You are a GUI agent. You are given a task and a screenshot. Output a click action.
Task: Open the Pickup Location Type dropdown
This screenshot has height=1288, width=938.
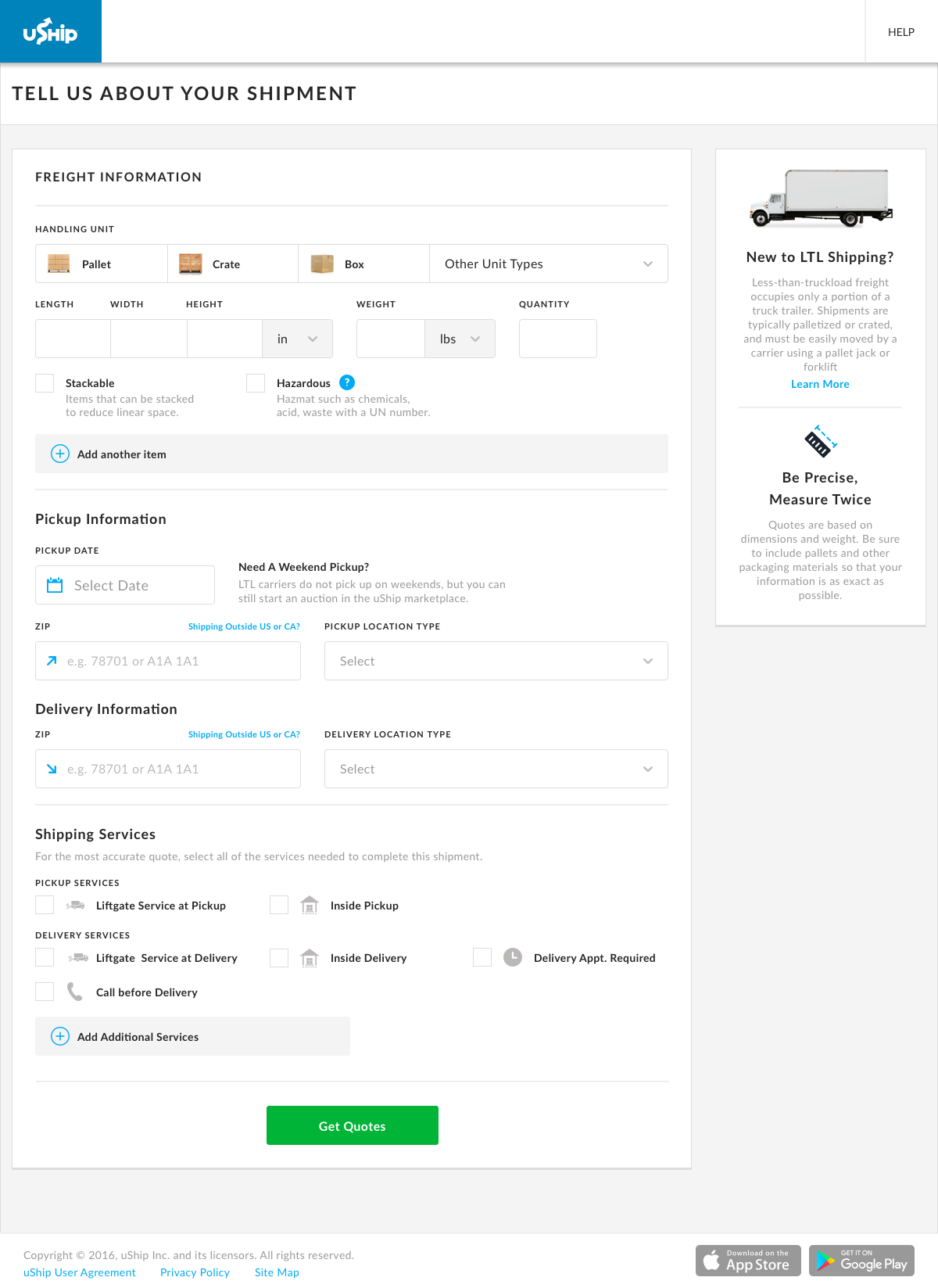496,661
